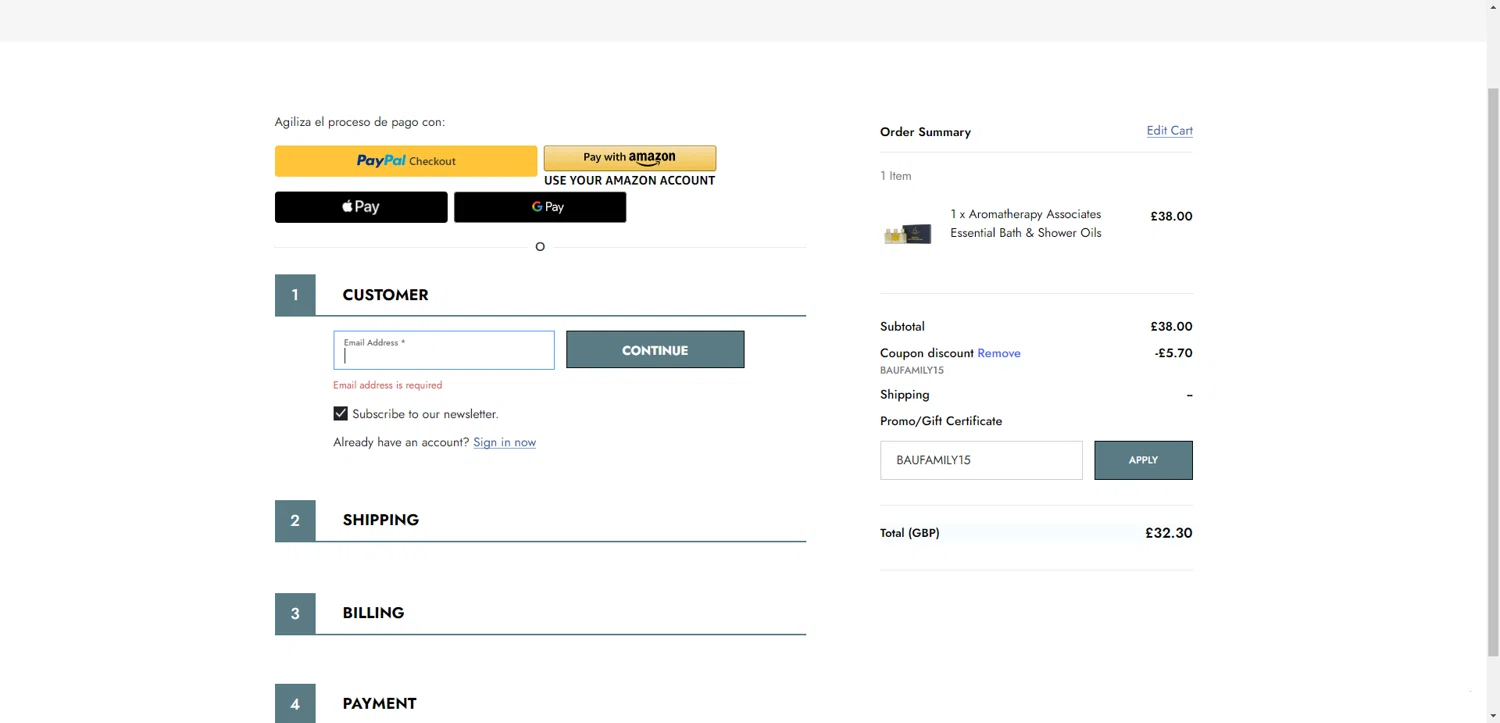Click the Aromatherapy Associates product thumbnail
Screen dimensions: 1500x723
[908, 234]
